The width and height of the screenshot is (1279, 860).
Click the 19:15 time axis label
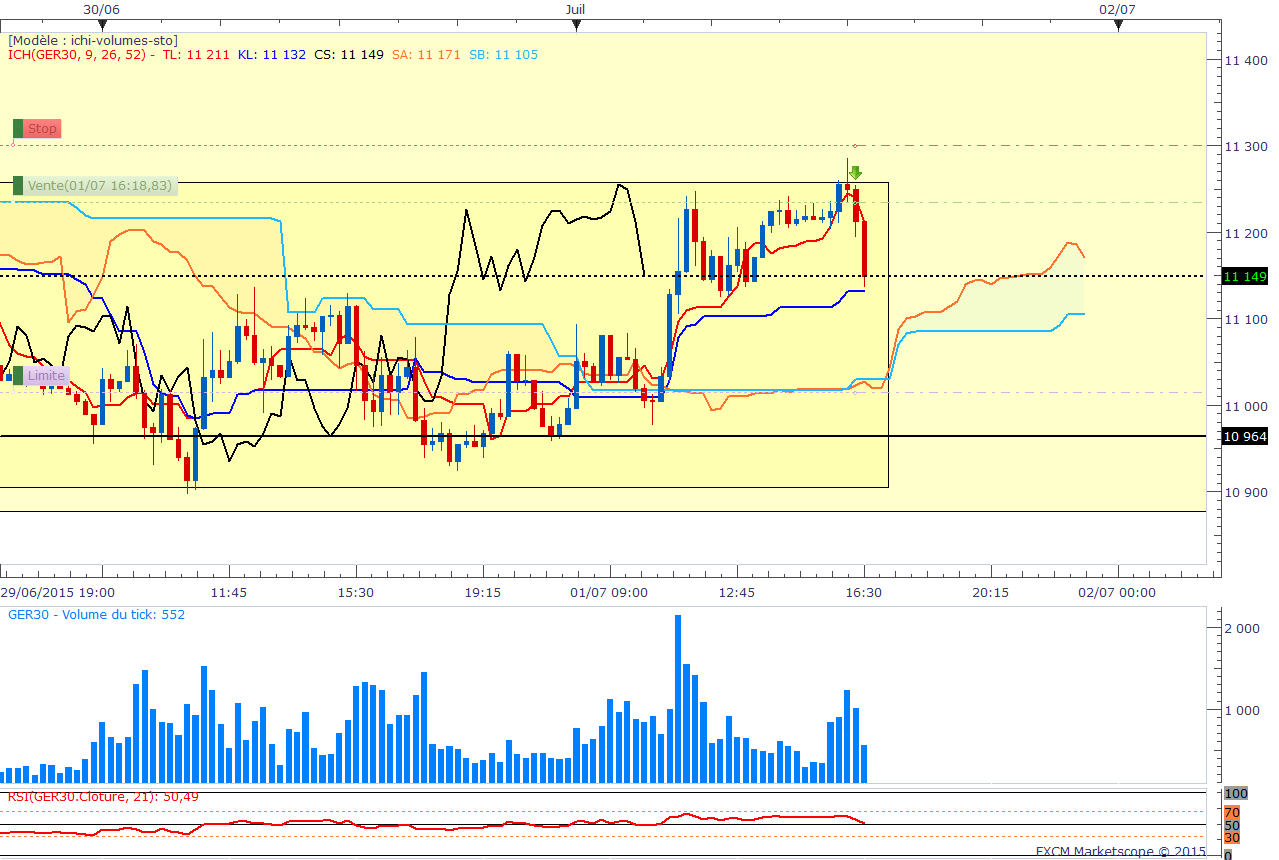click(x=482, y=593)
